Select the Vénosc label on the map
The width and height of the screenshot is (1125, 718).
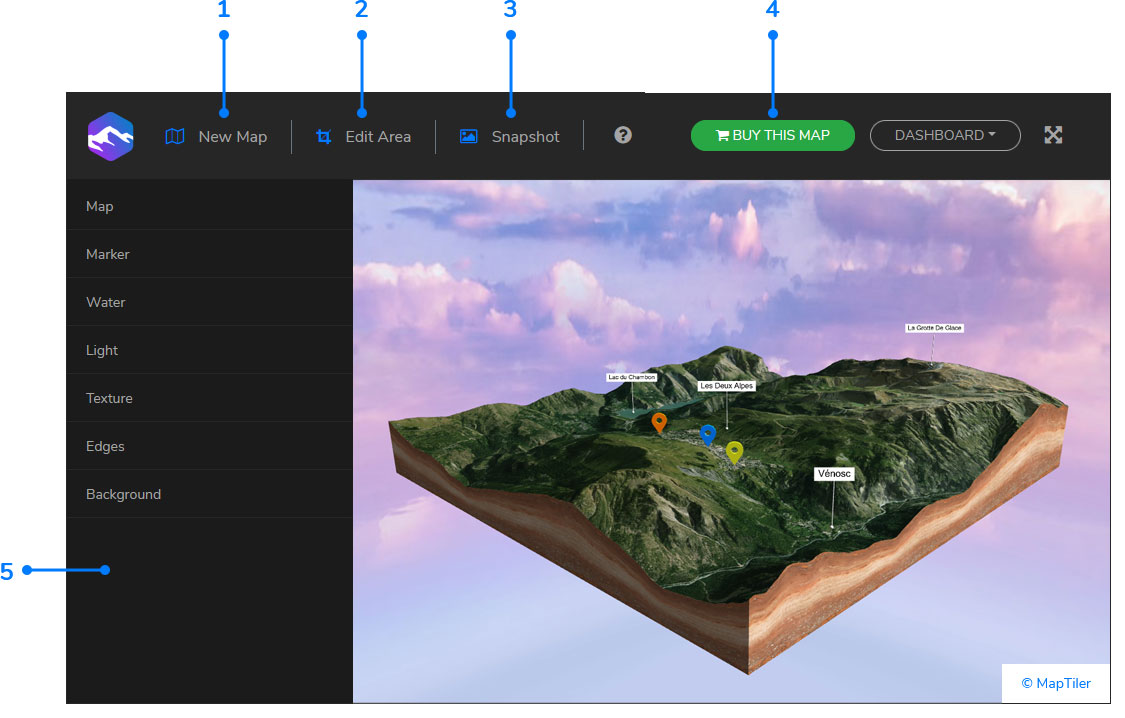click(833, 473)
